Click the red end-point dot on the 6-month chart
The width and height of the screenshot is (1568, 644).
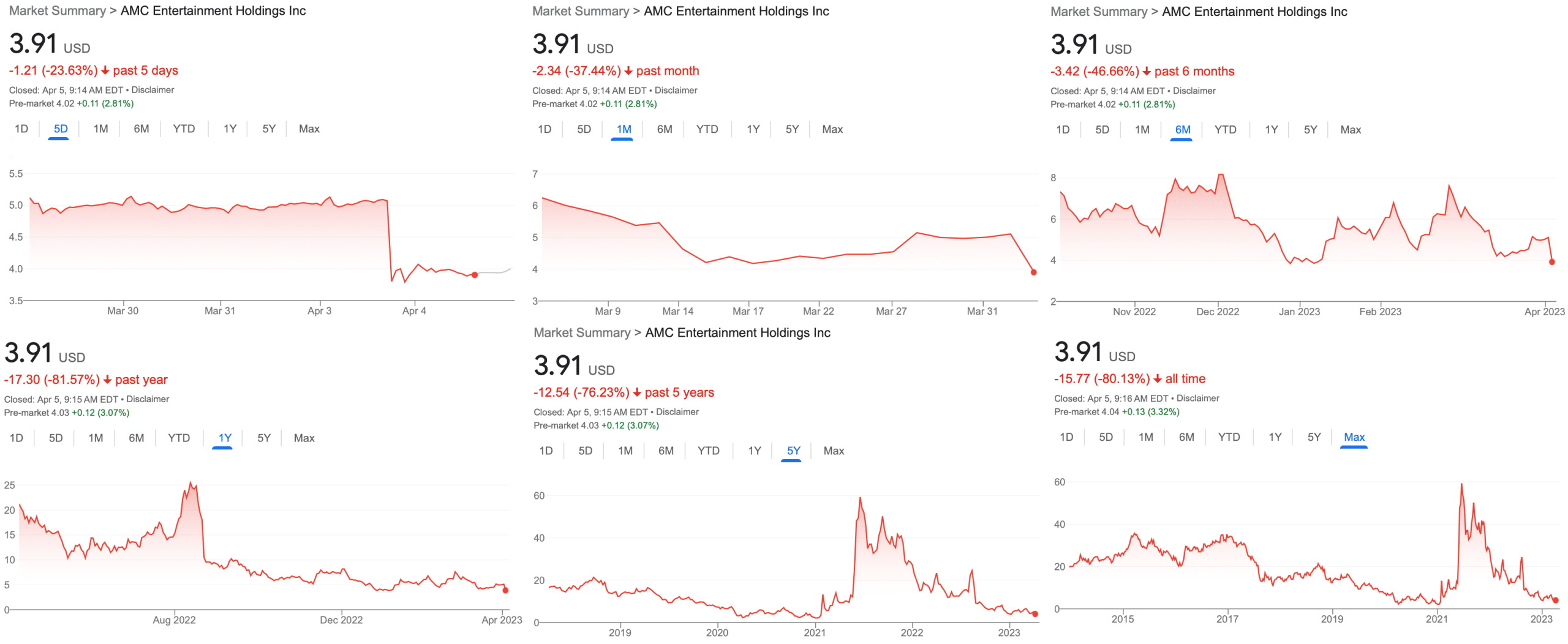(1551, 262)
